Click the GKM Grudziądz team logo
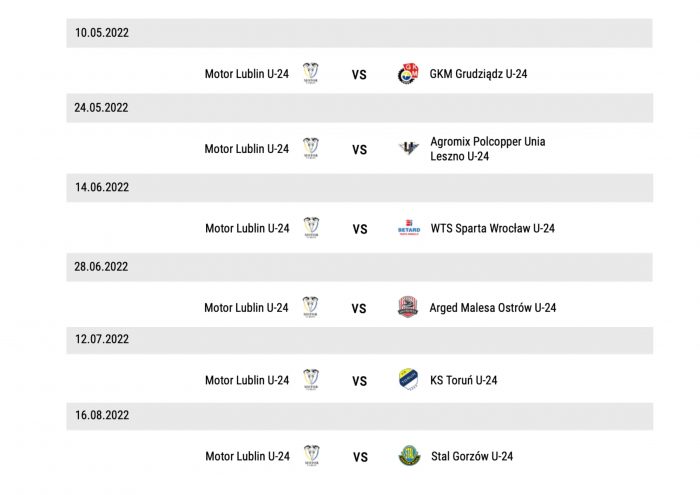This screenshot has height=495, width=700. [x=408, y=74]
